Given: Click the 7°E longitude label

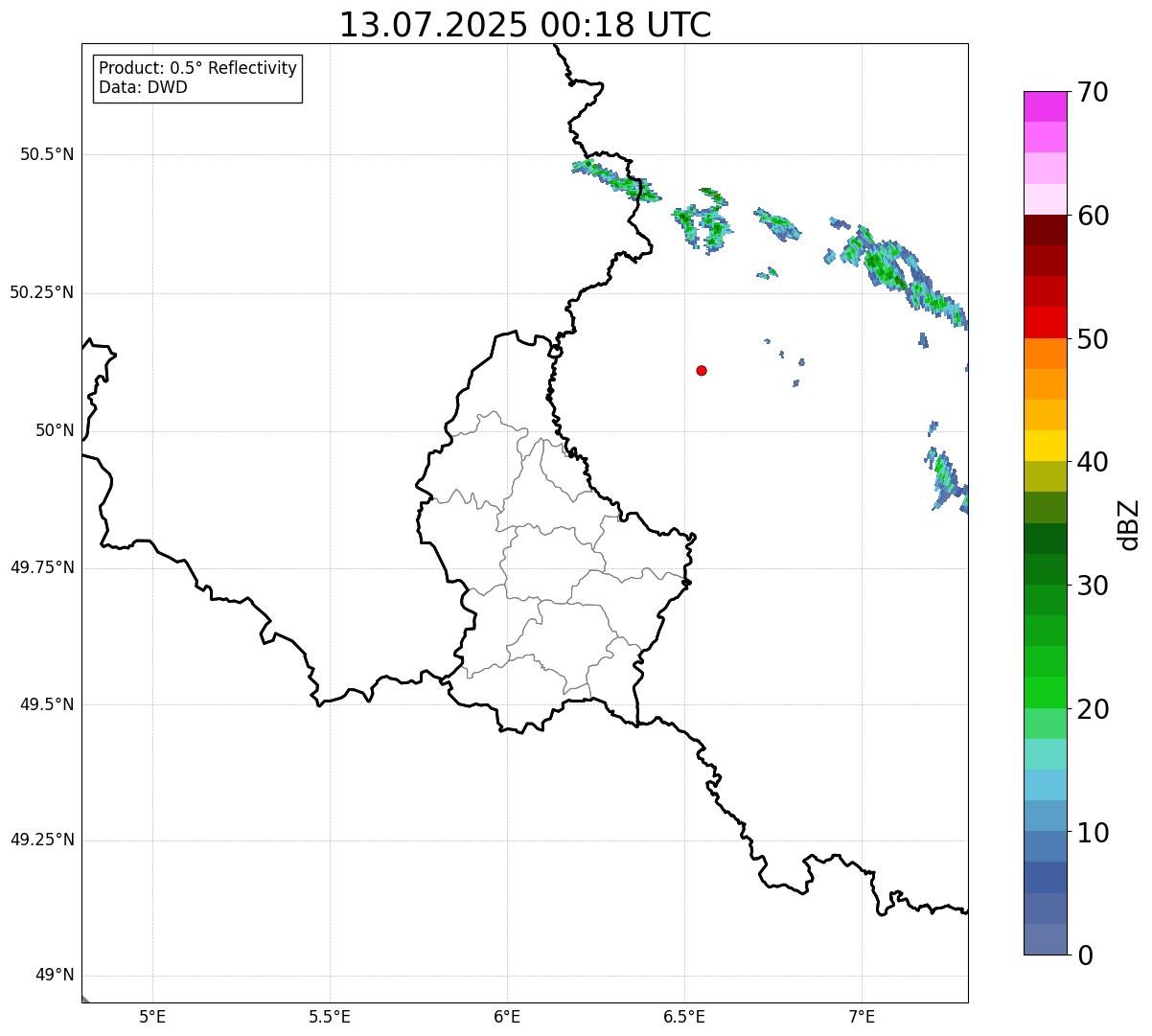Looking at the screenshot, I should (x=862, y=1018).
